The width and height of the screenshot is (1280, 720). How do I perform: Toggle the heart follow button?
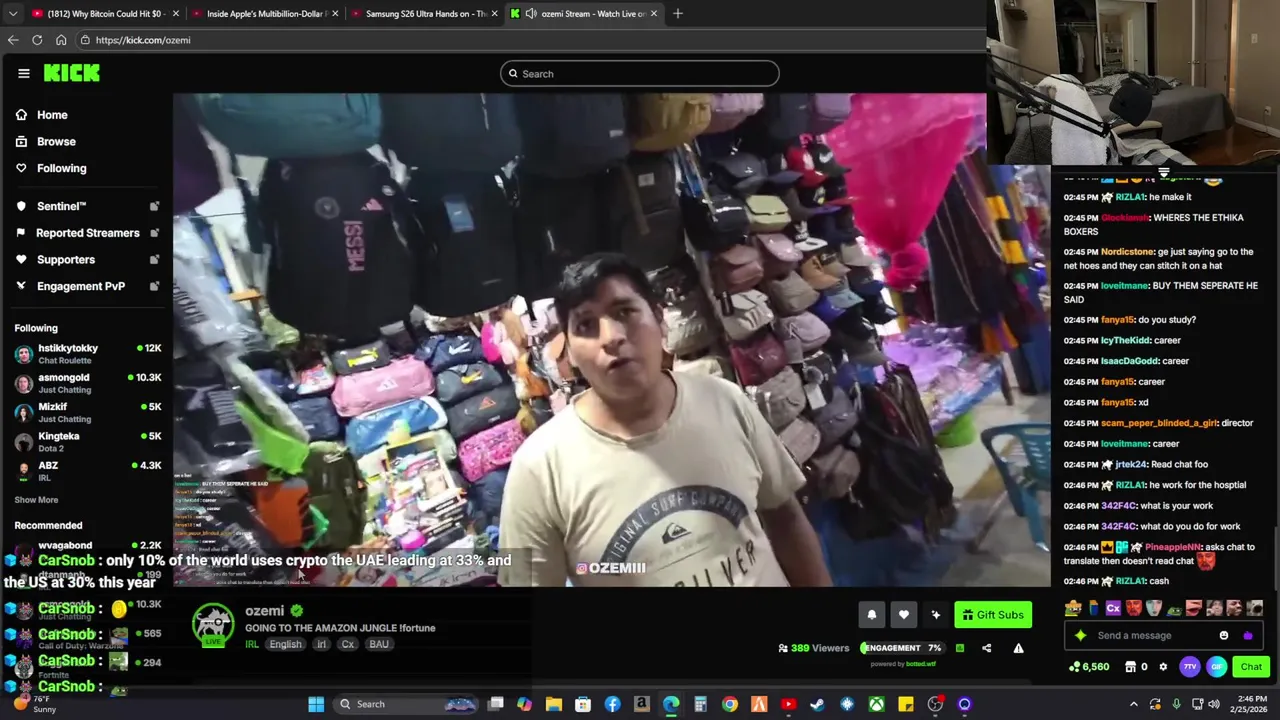(903, 615)
